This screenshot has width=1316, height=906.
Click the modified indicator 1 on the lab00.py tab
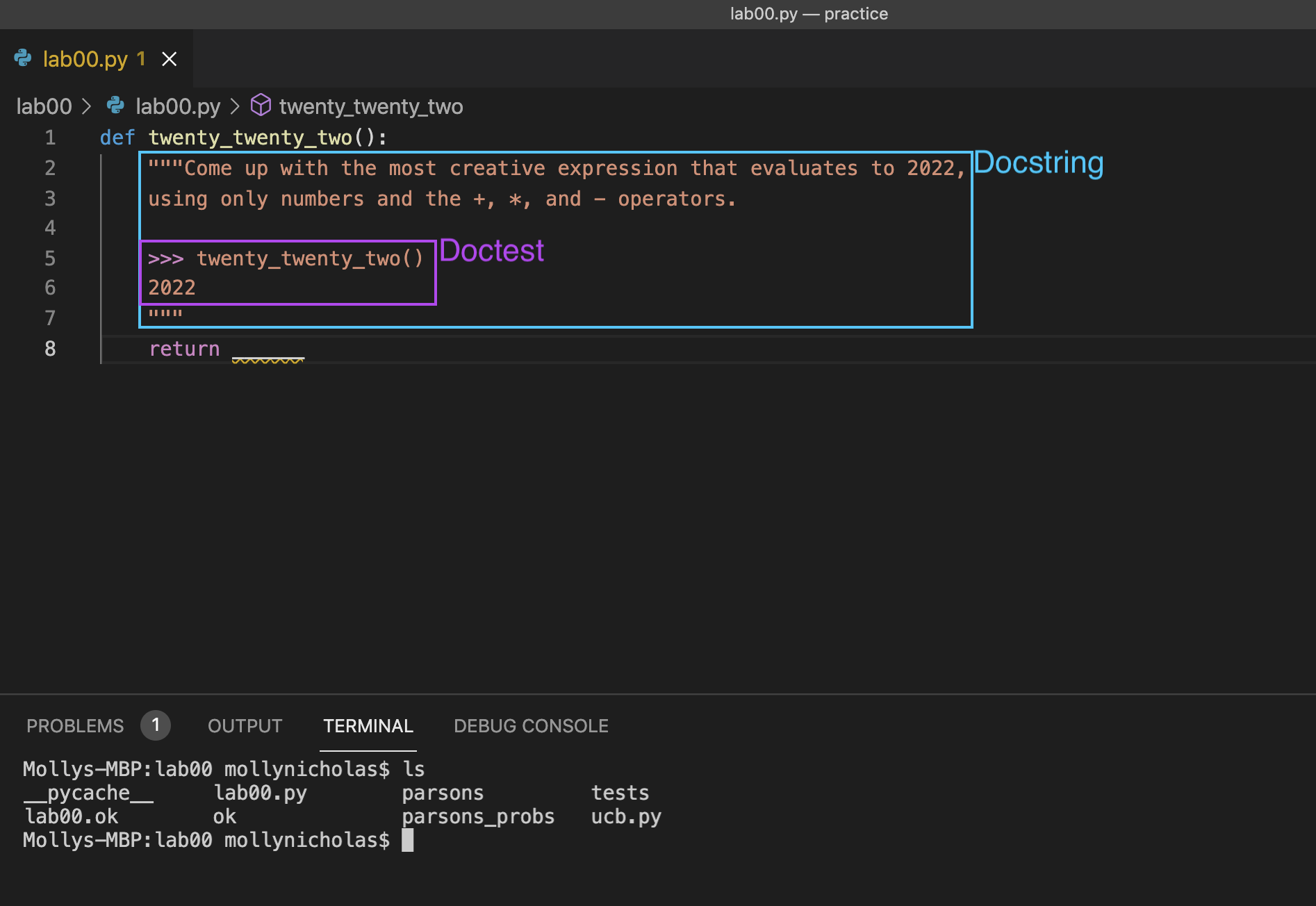point(141,58)
